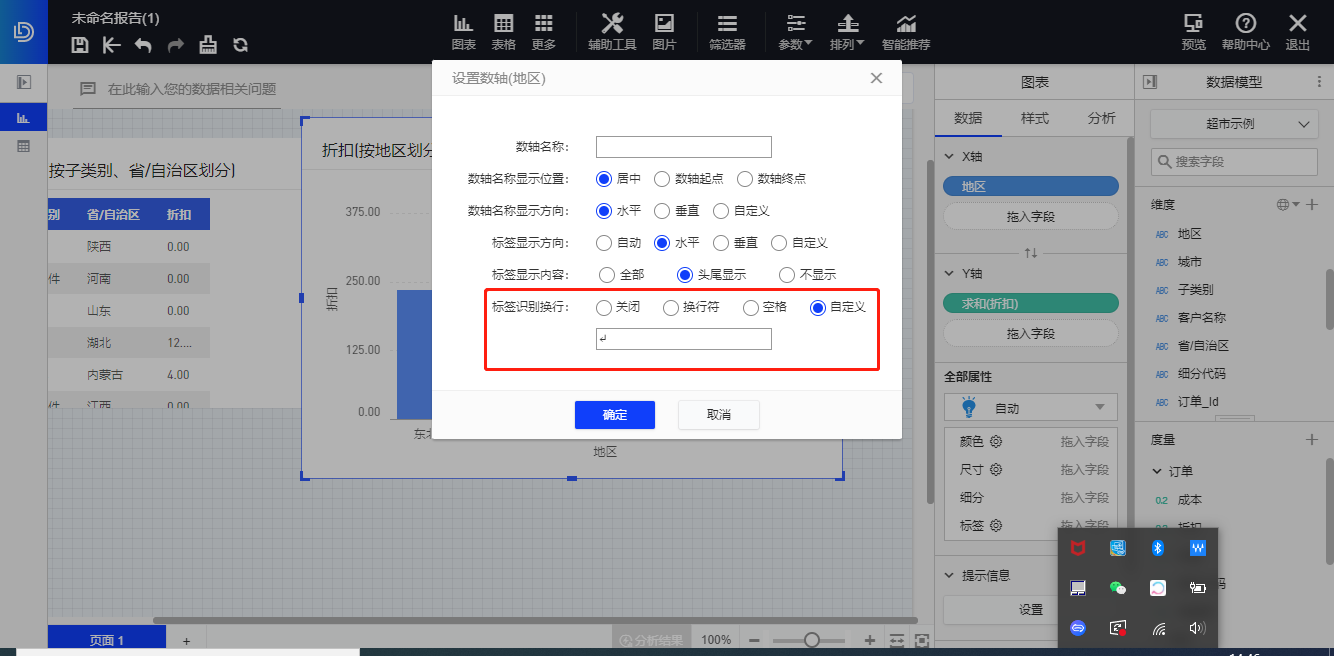Screen dimensions: 1334x656
Task: Confirm the axis settings with 确定
Action: (x=614, y=414)
